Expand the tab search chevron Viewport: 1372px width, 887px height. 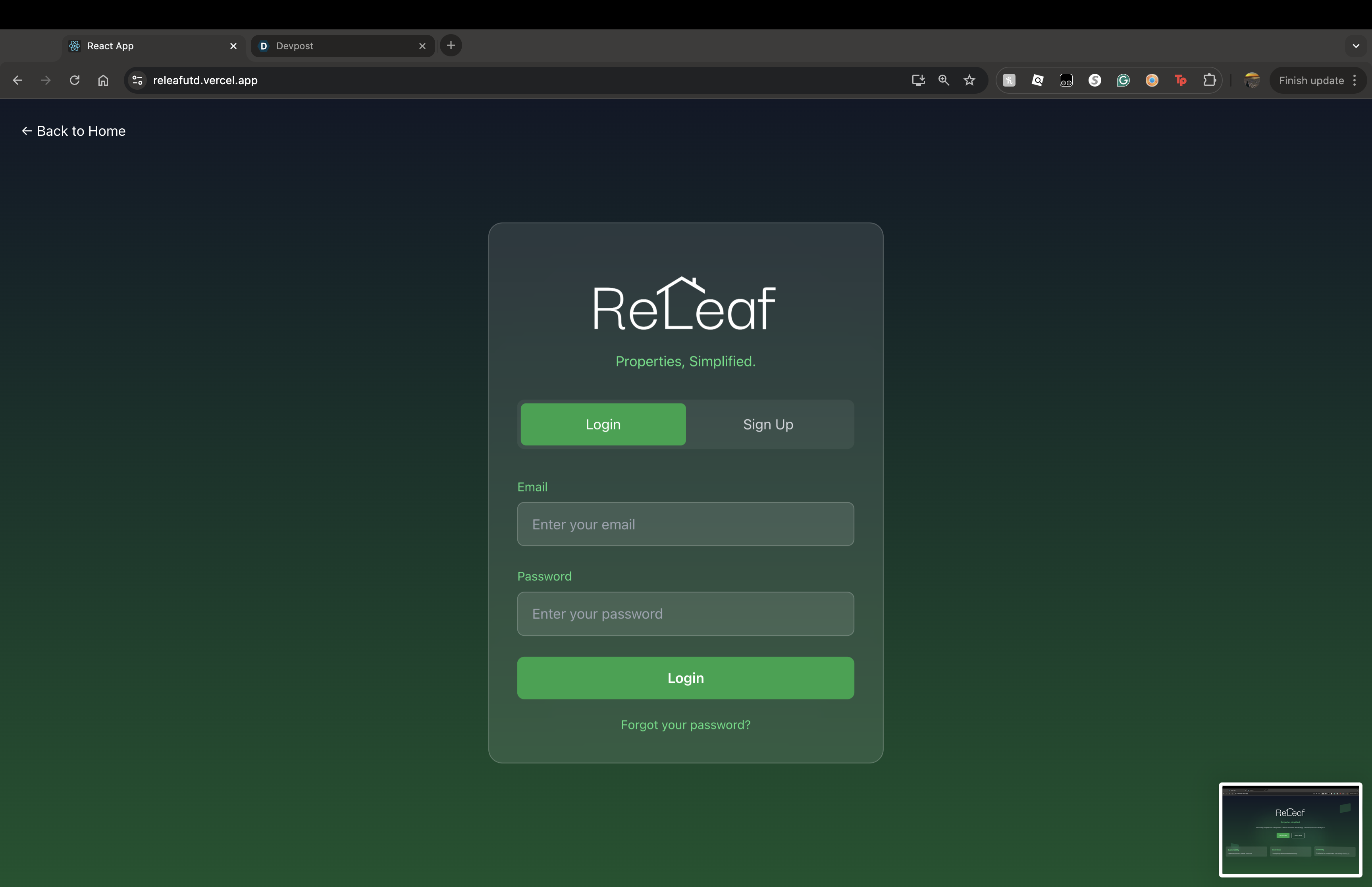(x=1356, y=46)
